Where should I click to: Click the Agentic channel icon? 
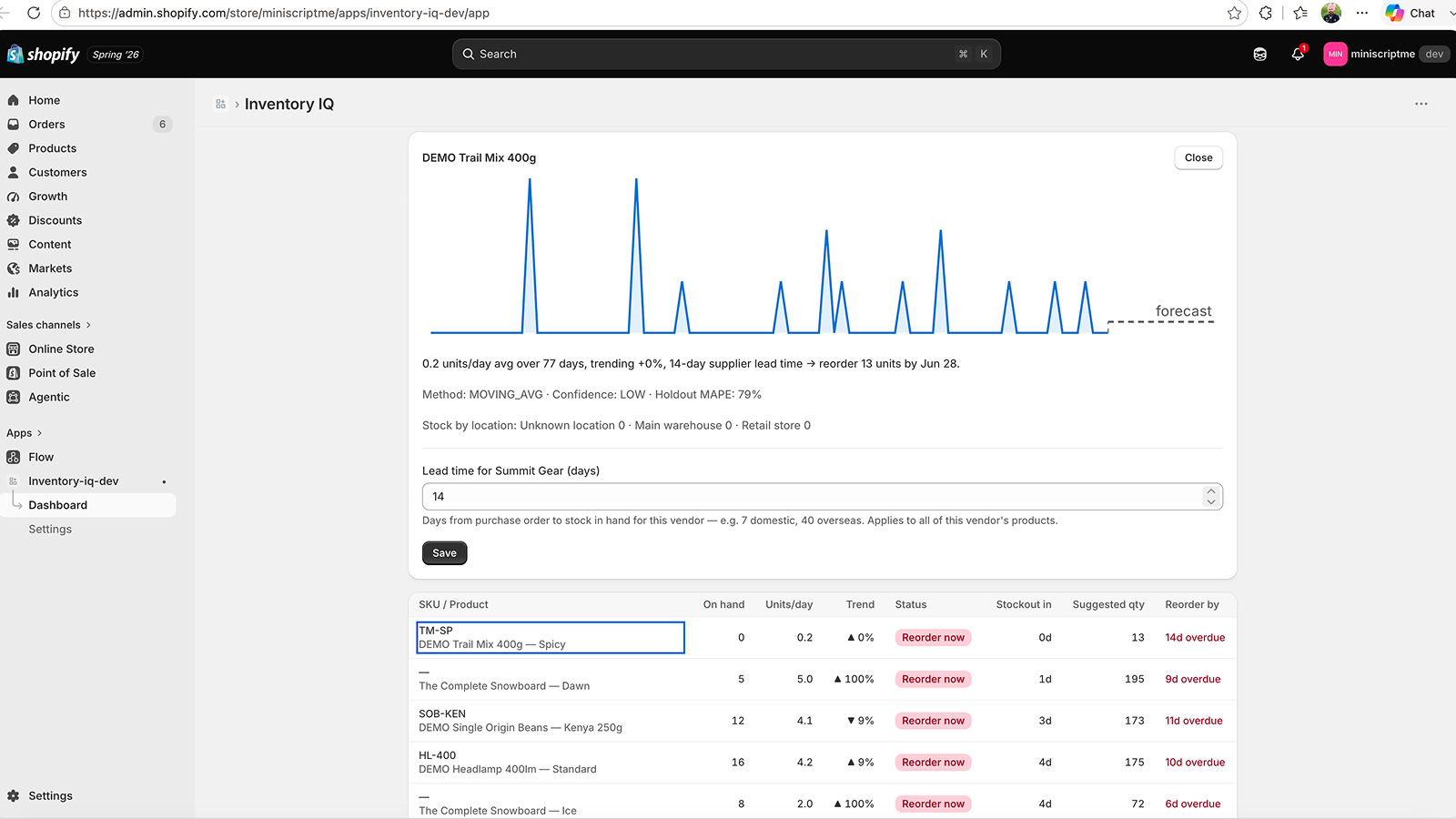(x=14, y=398)
